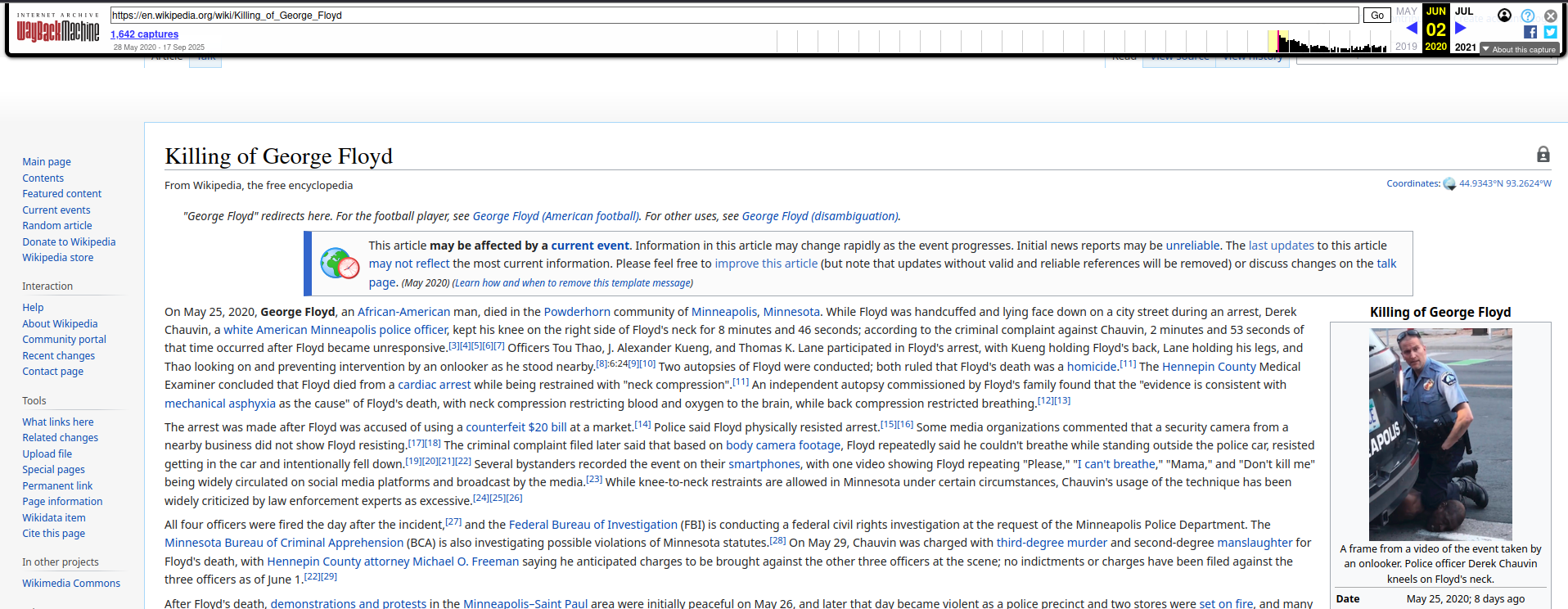View Recent changes

[x=58, y=356]
